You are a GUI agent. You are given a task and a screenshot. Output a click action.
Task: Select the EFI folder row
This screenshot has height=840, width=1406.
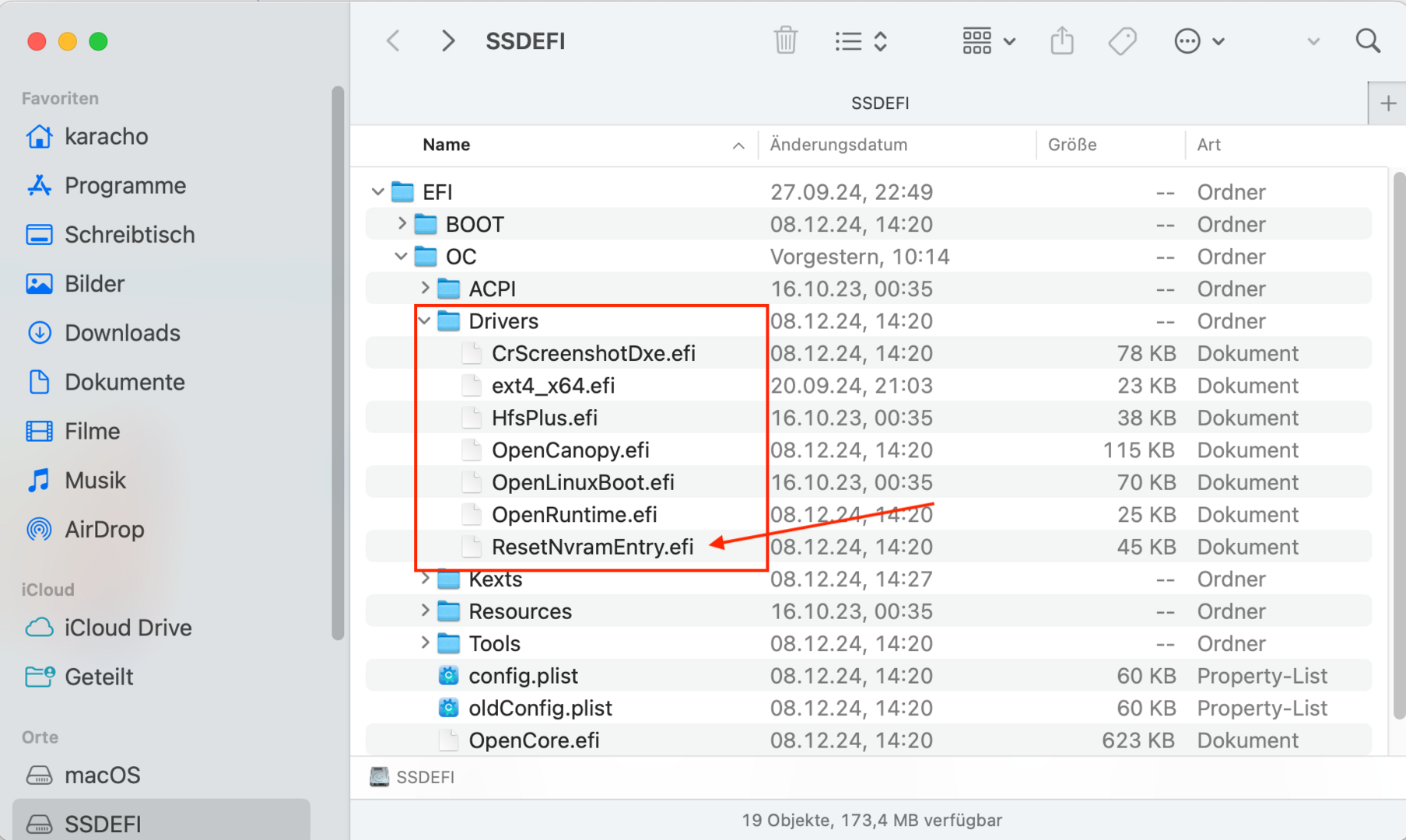click(868, 191)
